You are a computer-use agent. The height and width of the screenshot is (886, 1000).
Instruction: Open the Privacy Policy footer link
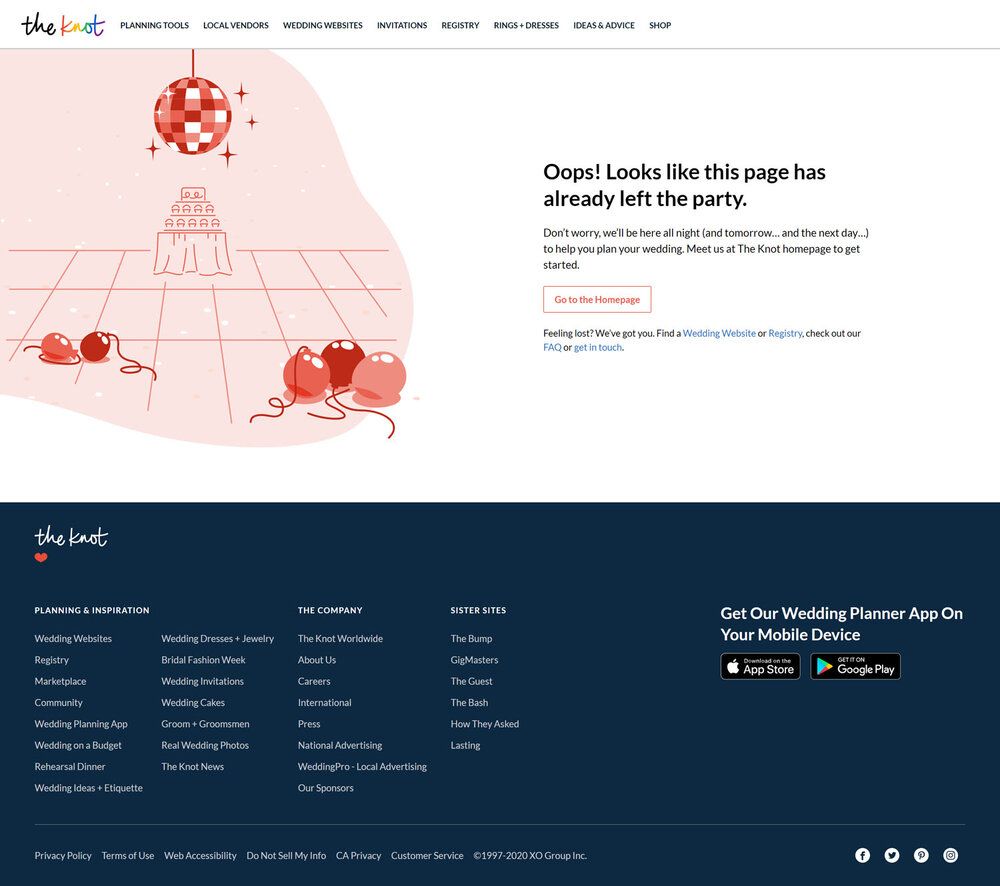click(x=63, y=856)
